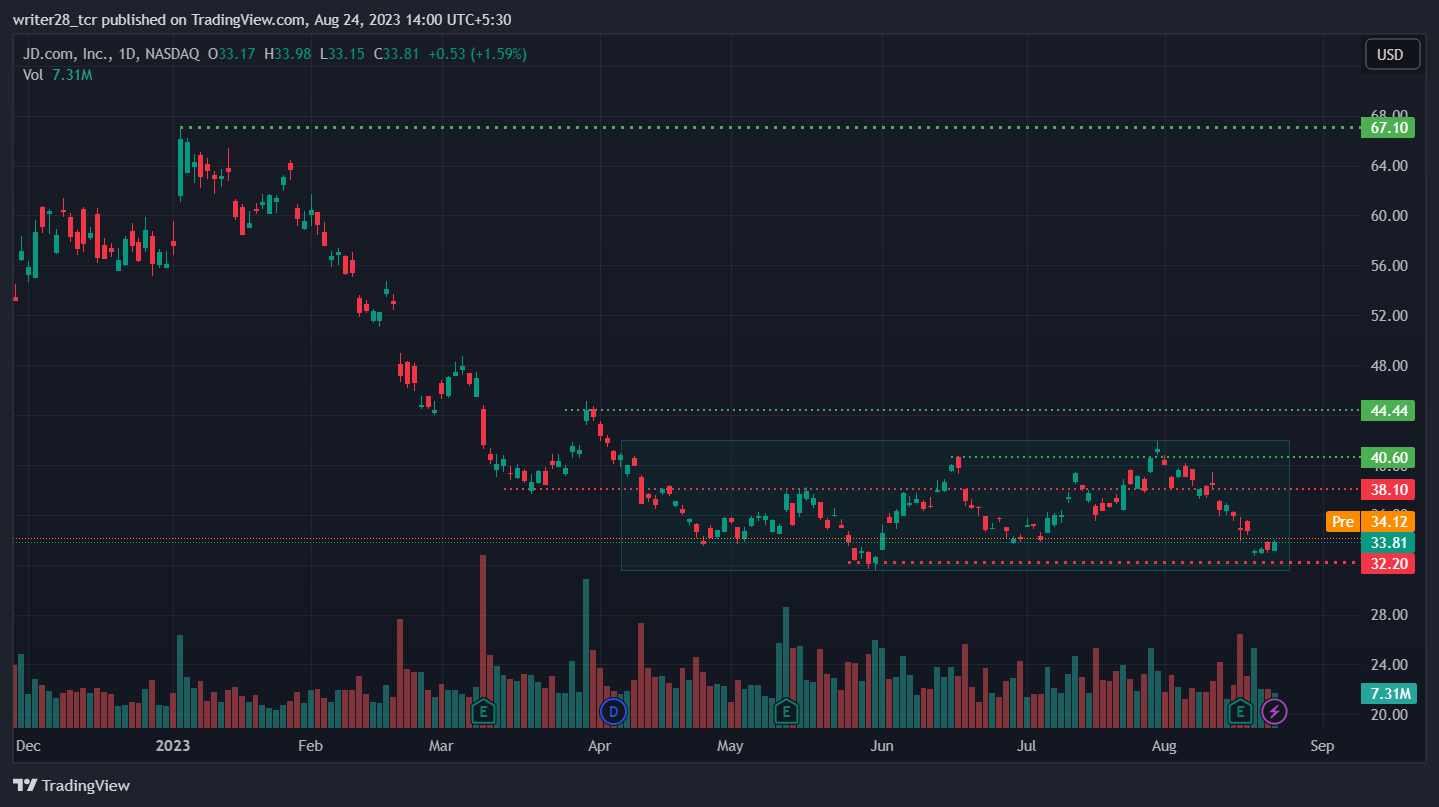Click the earnings E marker in May
The height and width of the screenshot is (807, 1439).
786,711
